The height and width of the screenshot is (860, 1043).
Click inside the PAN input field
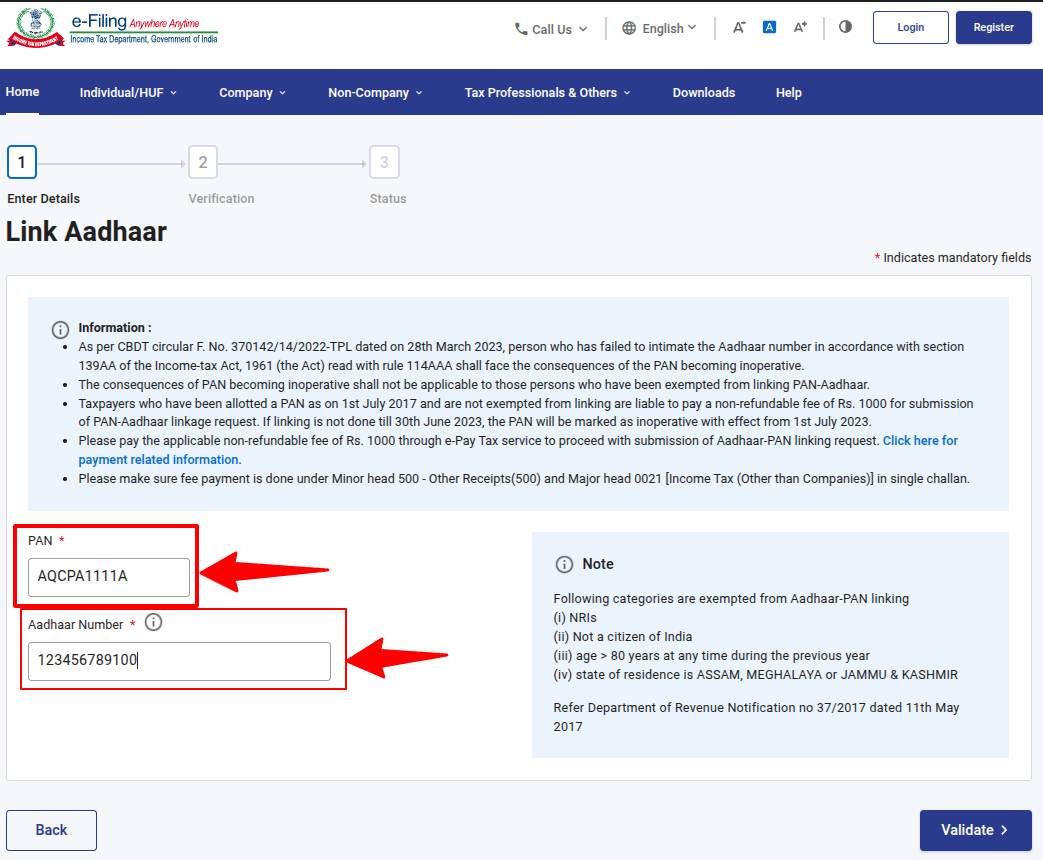click(x=109, y=577)
